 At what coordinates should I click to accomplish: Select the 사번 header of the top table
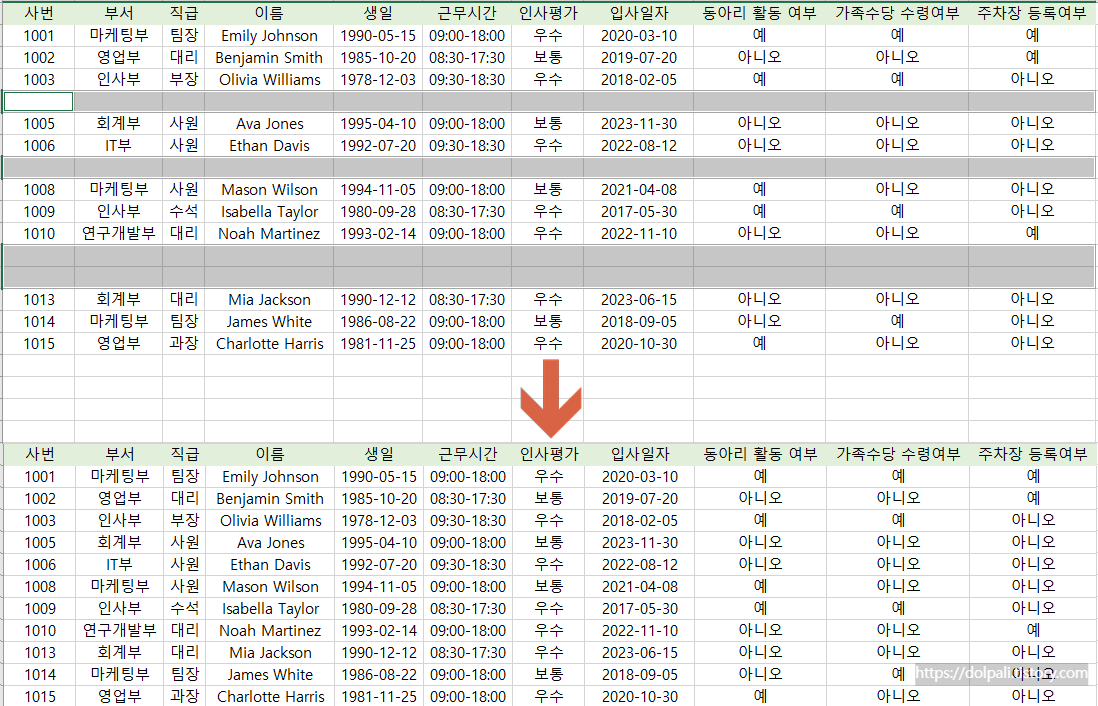pos(40,12)
